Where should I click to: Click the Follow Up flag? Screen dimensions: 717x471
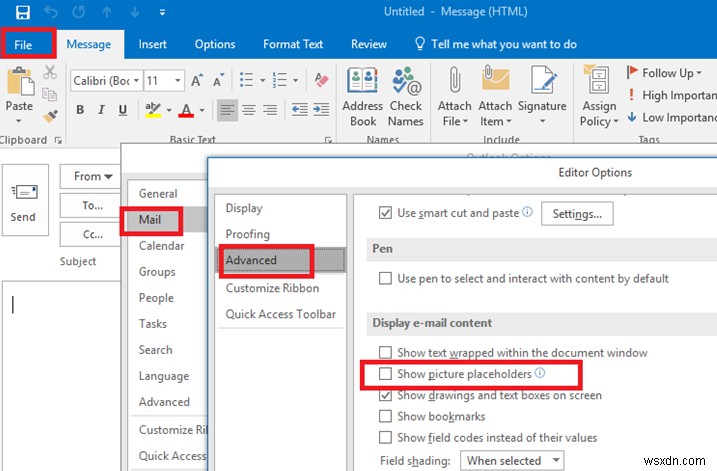click(663, 73)
